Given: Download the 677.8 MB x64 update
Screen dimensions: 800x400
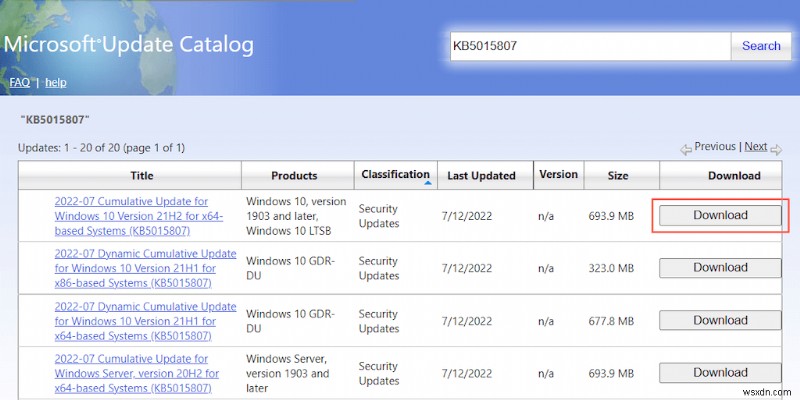Looking at the screenshot, I should point(720,320).
